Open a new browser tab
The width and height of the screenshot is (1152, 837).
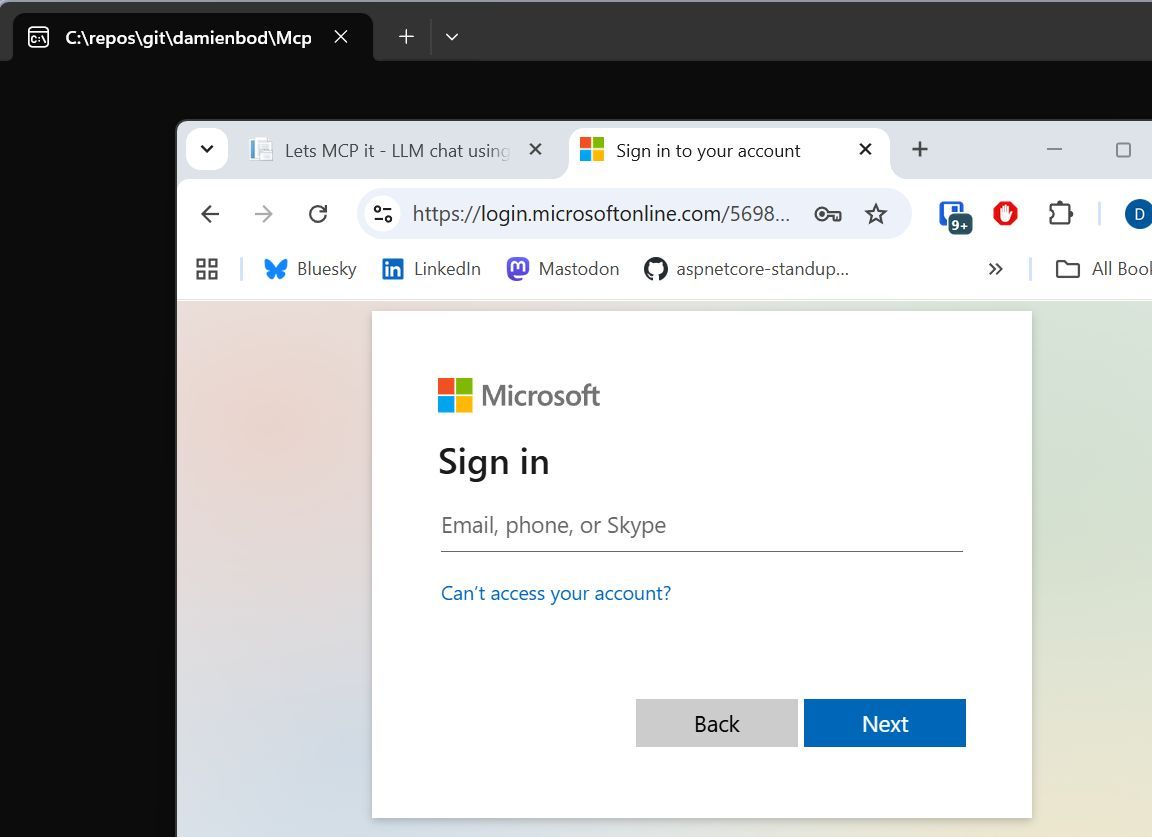point(919,149)
